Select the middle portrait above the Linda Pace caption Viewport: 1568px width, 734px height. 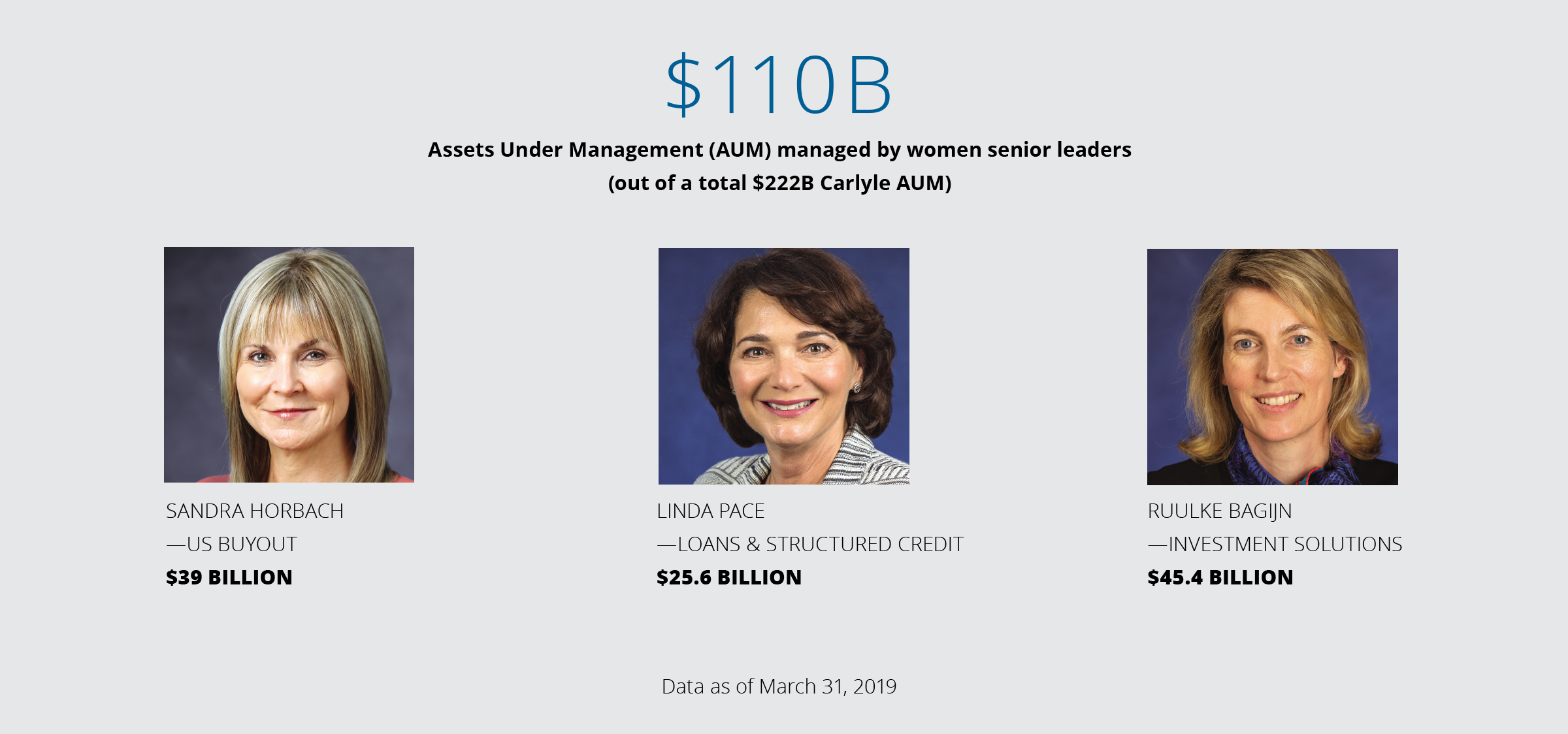point(784,366)
